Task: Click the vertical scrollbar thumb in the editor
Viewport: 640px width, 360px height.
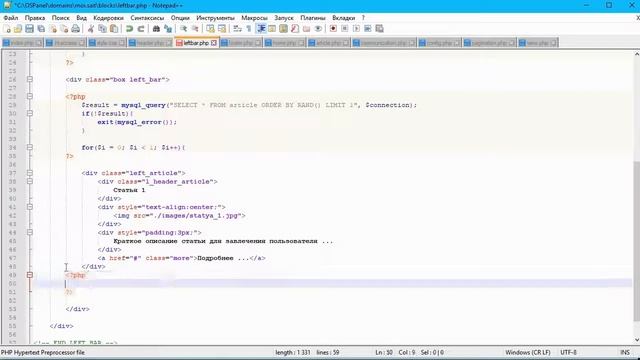Action: (x=636, y=241)
